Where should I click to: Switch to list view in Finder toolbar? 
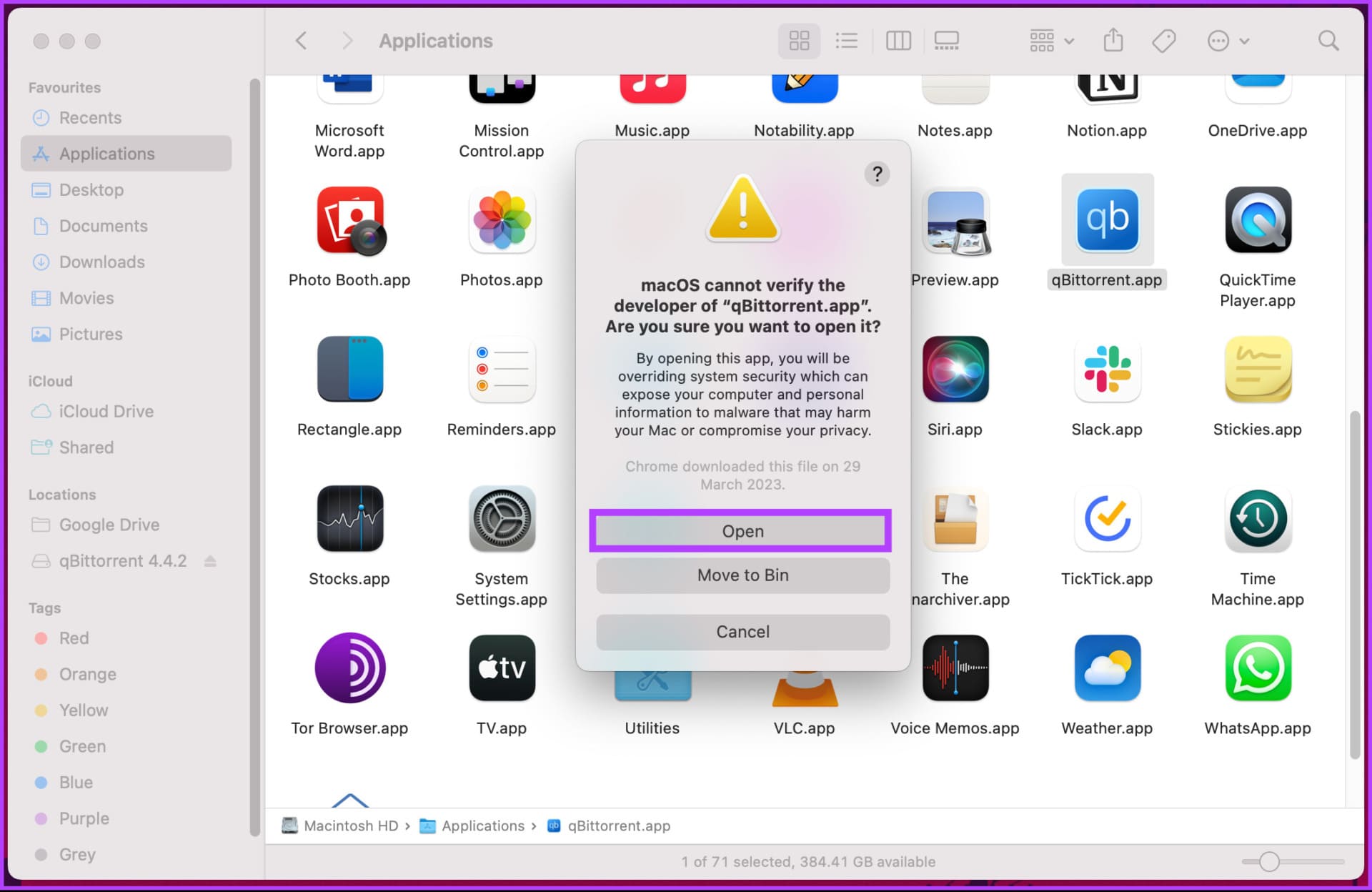click(x=848, y=41)
